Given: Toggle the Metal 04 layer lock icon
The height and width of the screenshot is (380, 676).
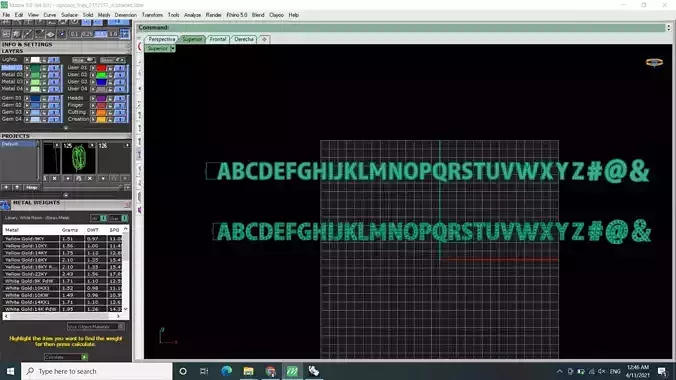Looking at the screenshot, I should pyautogui.click(x=44, y=89).
